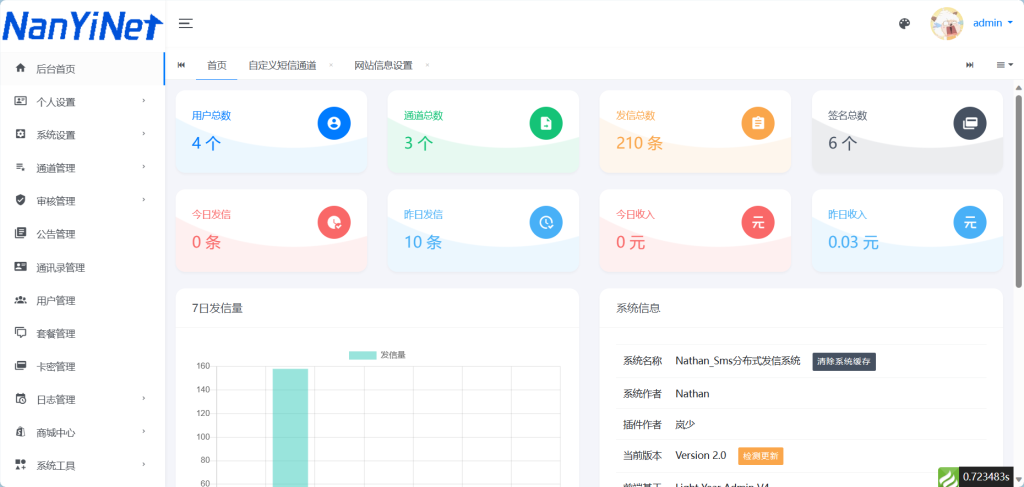This screenshot has width=1024, height=487.
Task: Click the 210 条 发信总数 value
Action: tap(639, 143)
